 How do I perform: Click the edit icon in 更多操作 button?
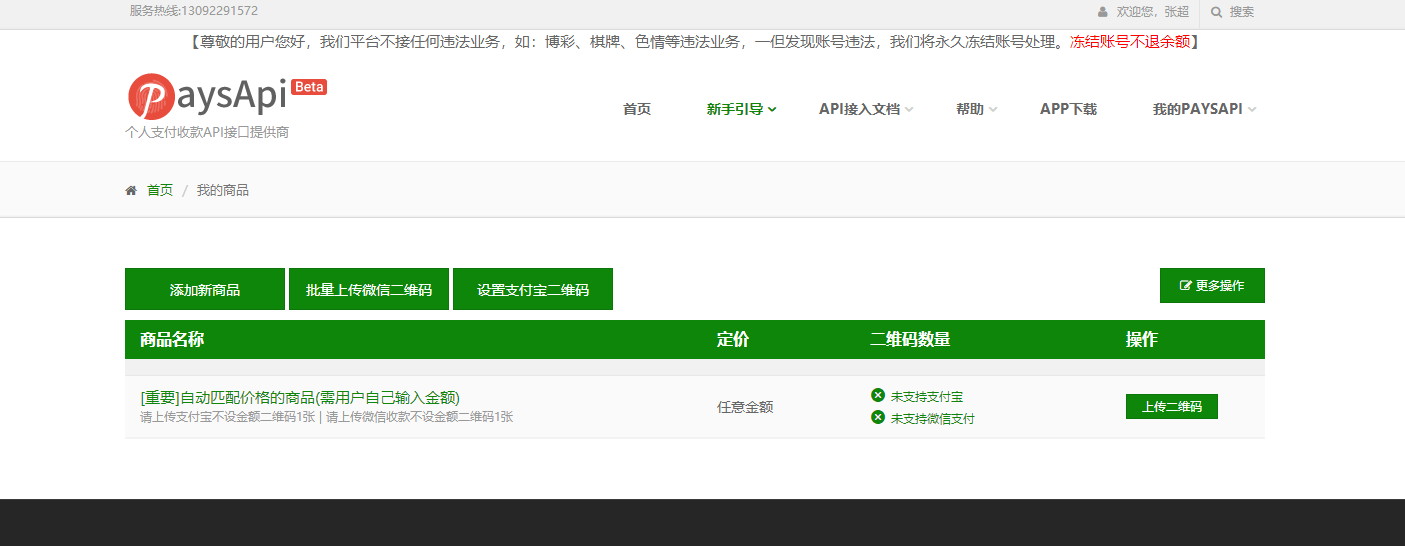[x=1186, y=286]
